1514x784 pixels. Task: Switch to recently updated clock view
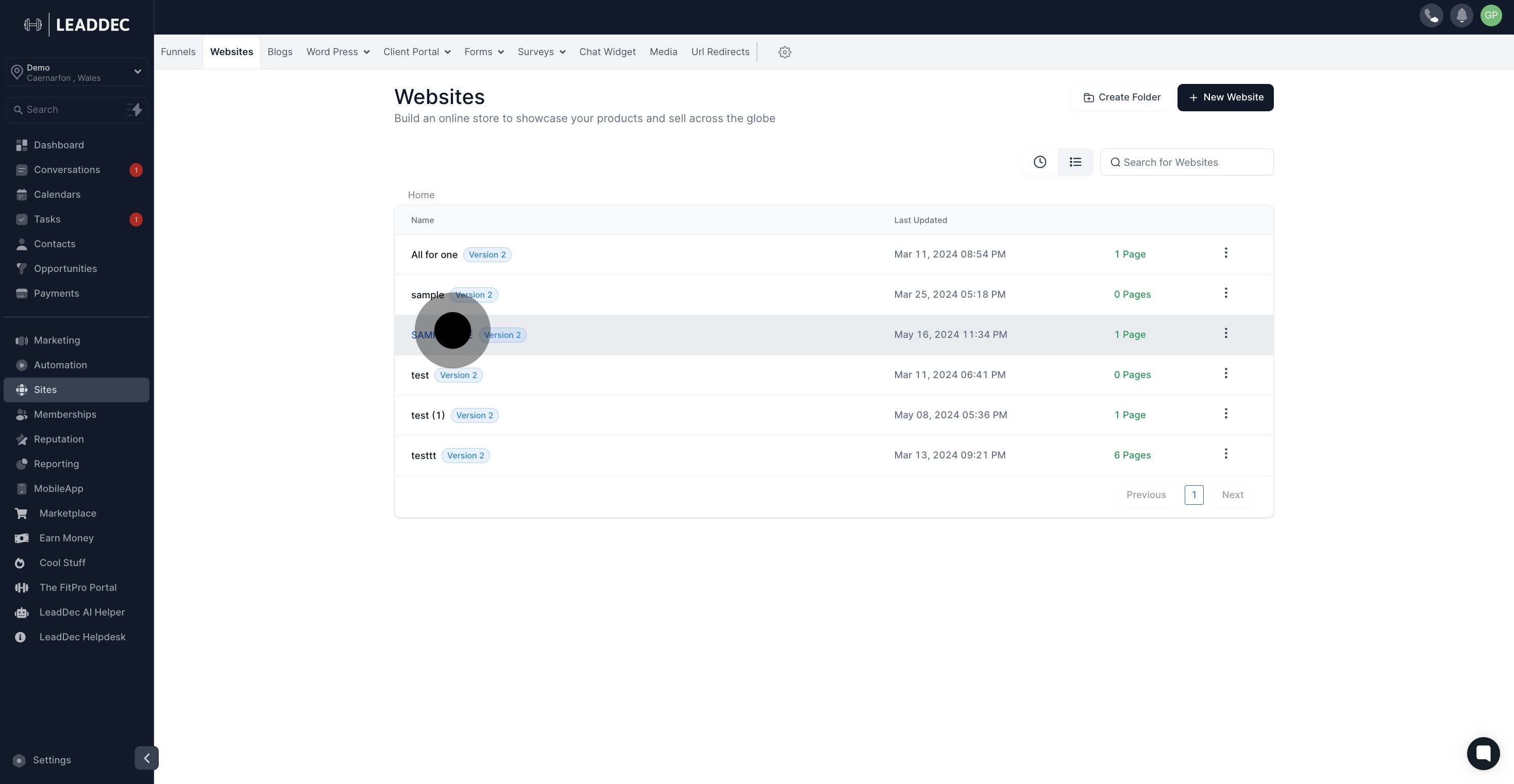(x=1040, y=162)
